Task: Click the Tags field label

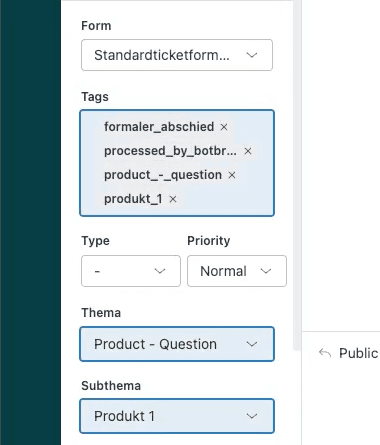Action: pyautogui.click(x=95, y=97)
